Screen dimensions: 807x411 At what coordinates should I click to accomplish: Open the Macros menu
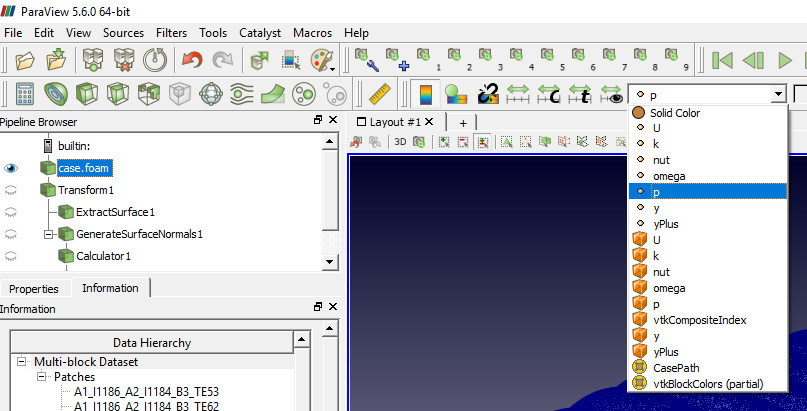point(312,33)
